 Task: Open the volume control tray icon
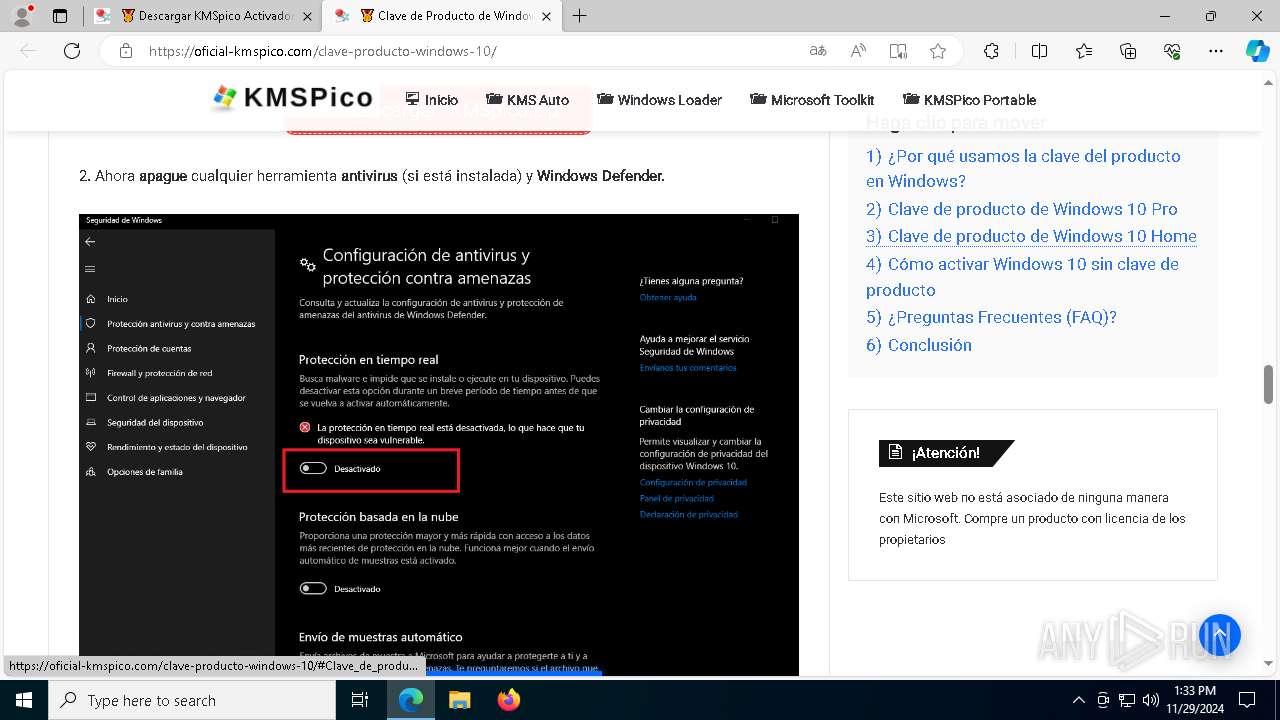tap(1150, 700)
